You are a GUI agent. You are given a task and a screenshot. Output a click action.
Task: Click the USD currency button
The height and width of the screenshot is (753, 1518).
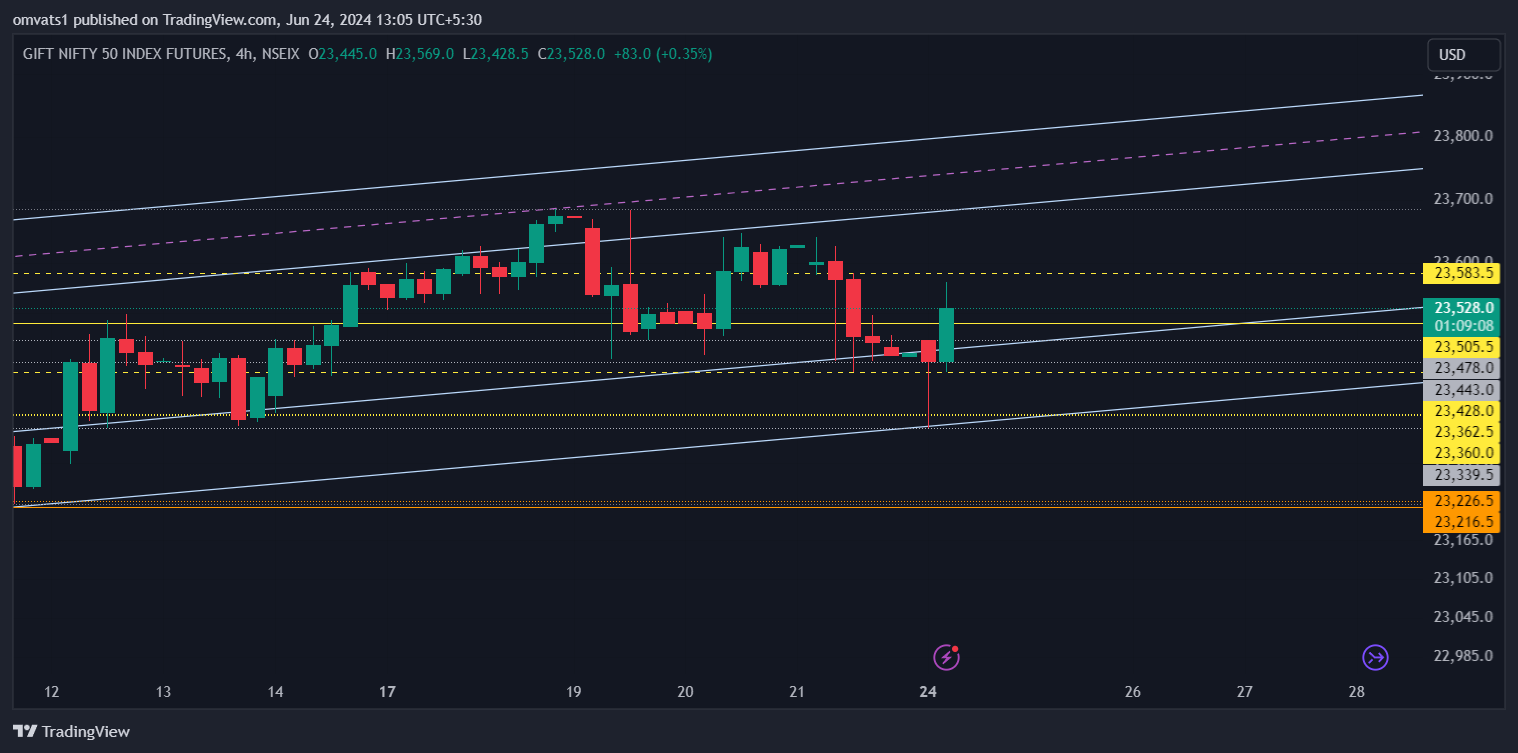click(x=1463, y=55)
